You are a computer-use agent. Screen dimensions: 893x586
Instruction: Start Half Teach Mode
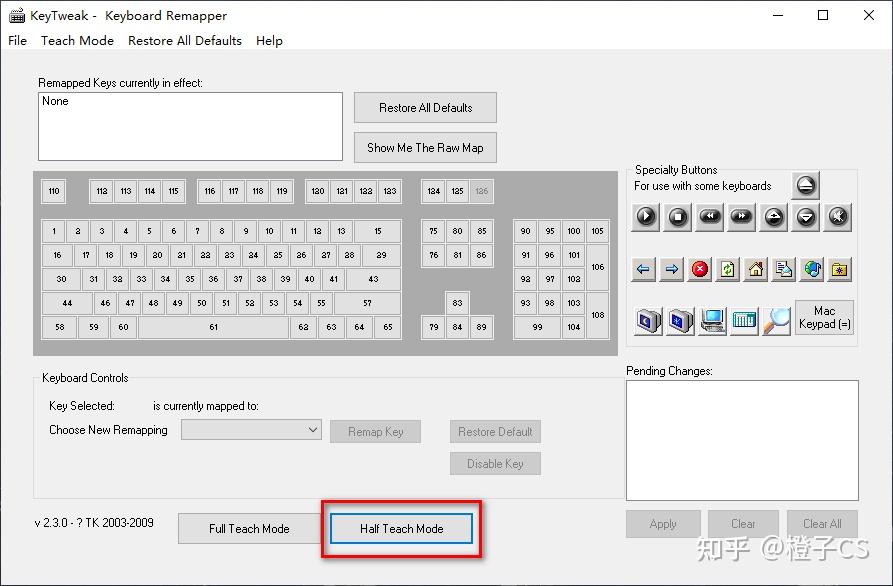click(x=402, y=528)
